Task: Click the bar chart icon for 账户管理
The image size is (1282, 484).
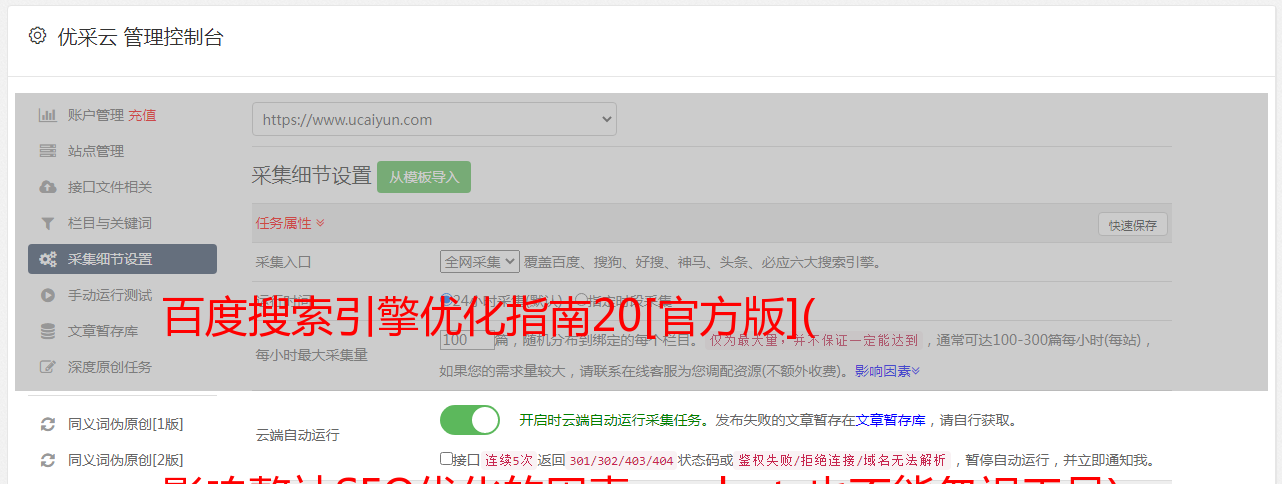Action: 47,115
